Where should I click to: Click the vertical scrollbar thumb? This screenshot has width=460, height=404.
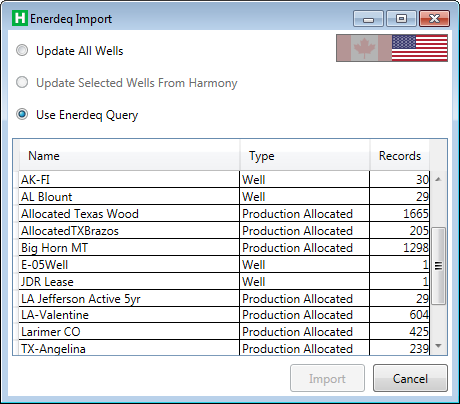[x=439, y=266]
